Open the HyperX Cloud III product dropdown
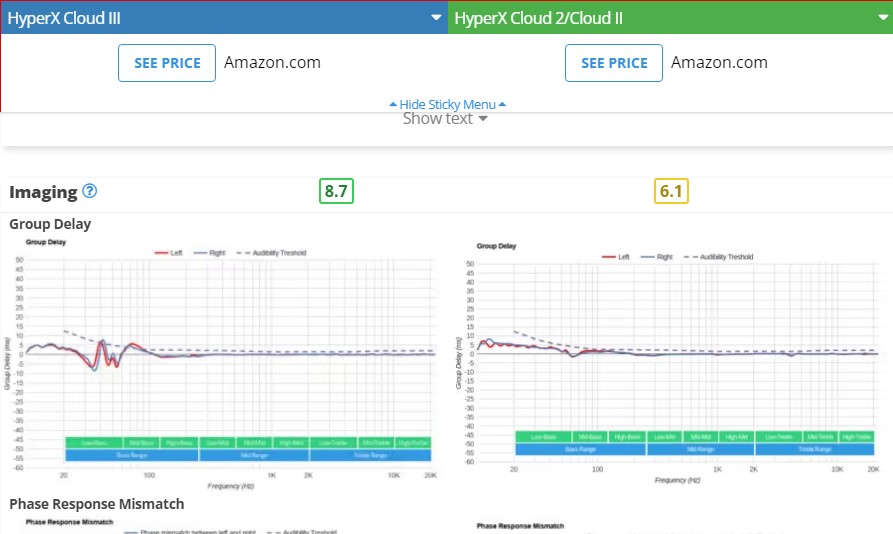This screenshot has width=893, height=534. click(224, 18)
